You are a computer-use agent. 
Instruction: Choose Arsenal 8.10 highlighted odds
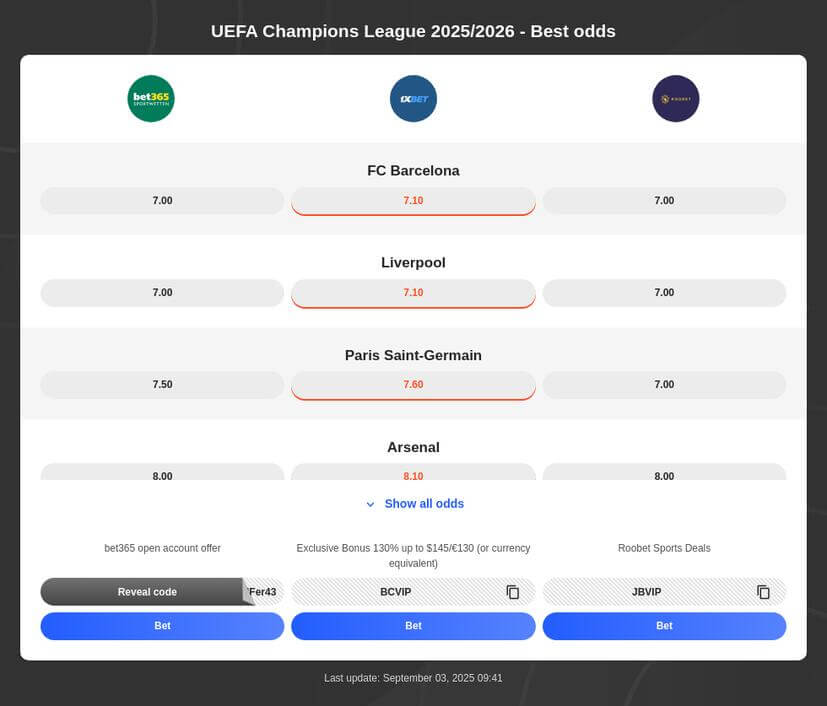pyautogui.click(x=413, y=474)
